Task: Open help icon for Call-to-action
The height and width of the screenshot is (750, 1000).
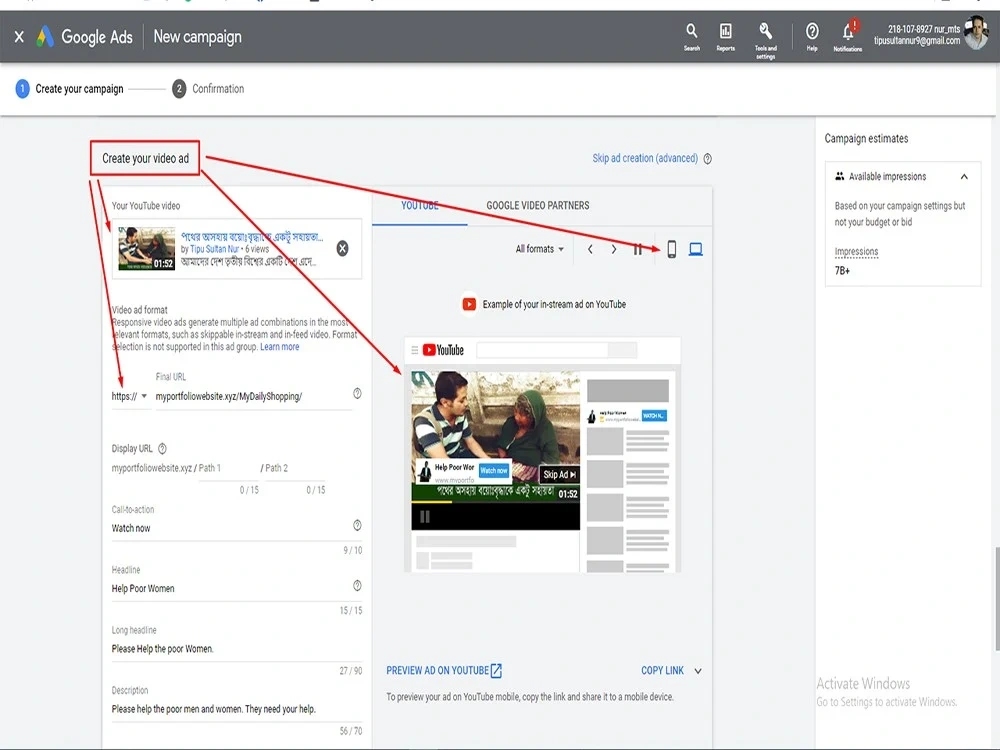Action: (x=357, y=525)
